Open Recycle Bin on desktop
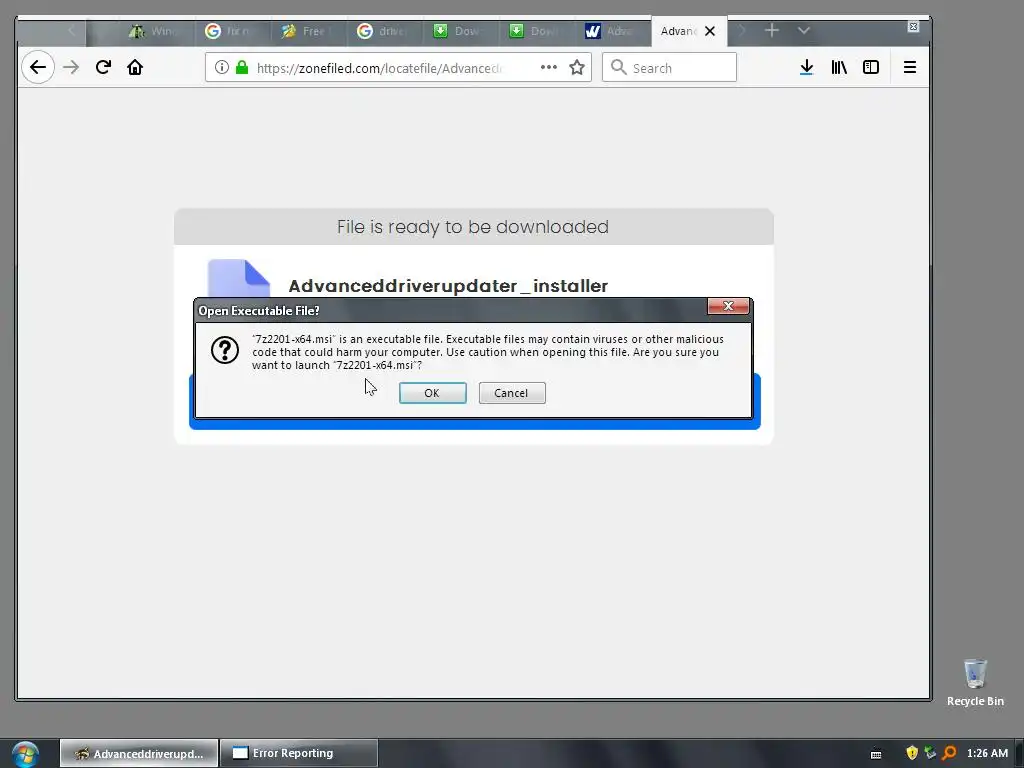1024x768 pixels. 975,682
